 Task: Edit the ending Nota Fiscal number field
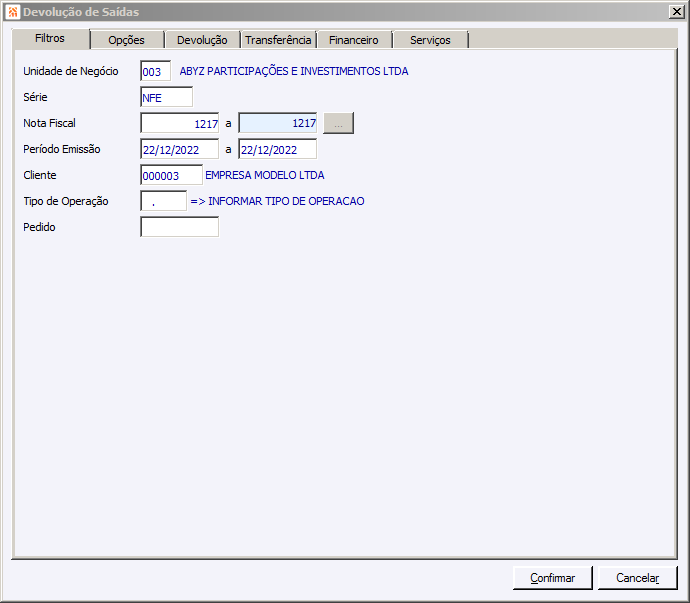[x=278, y=123]
